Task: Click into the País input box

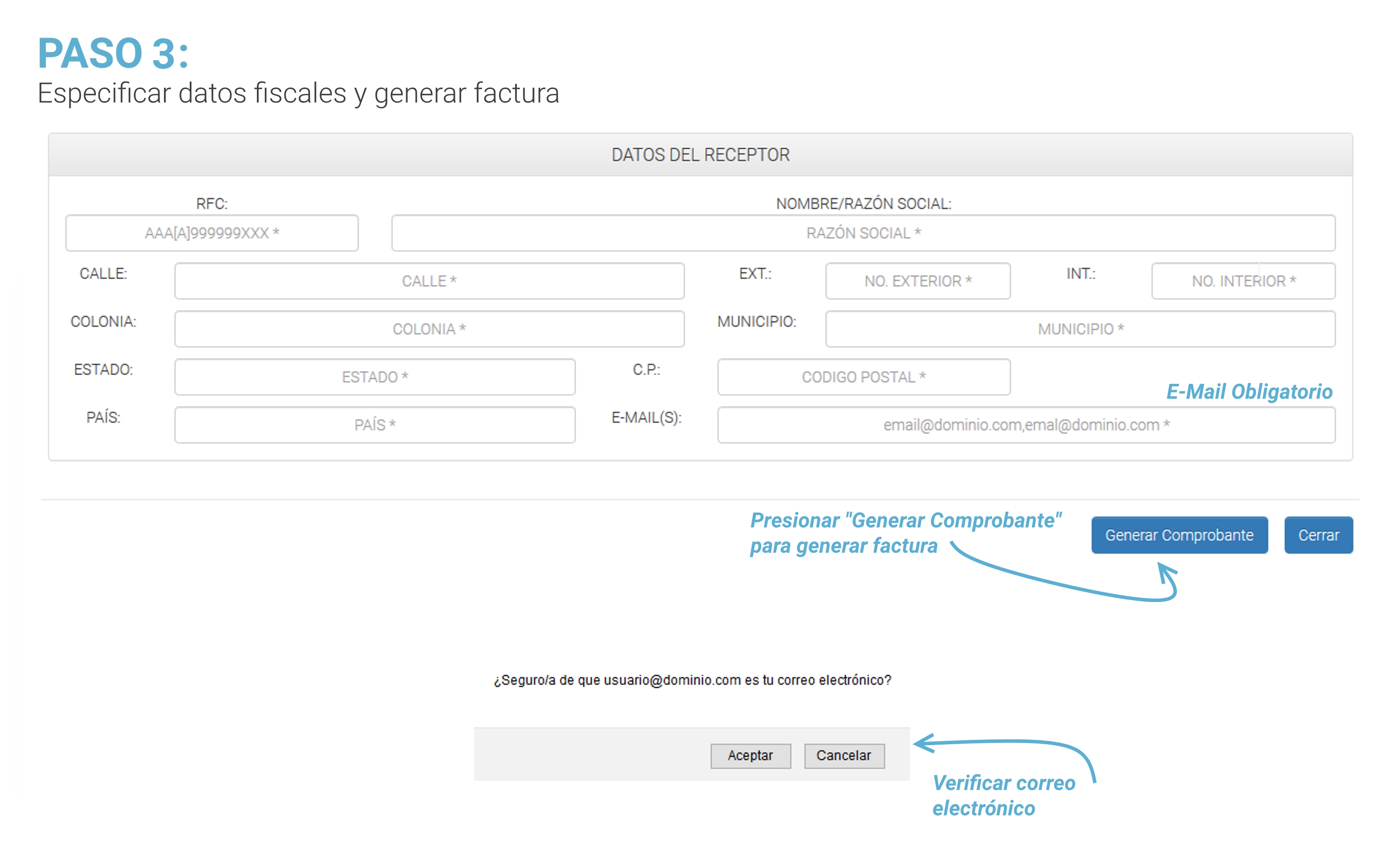Action: coord(374,424)
